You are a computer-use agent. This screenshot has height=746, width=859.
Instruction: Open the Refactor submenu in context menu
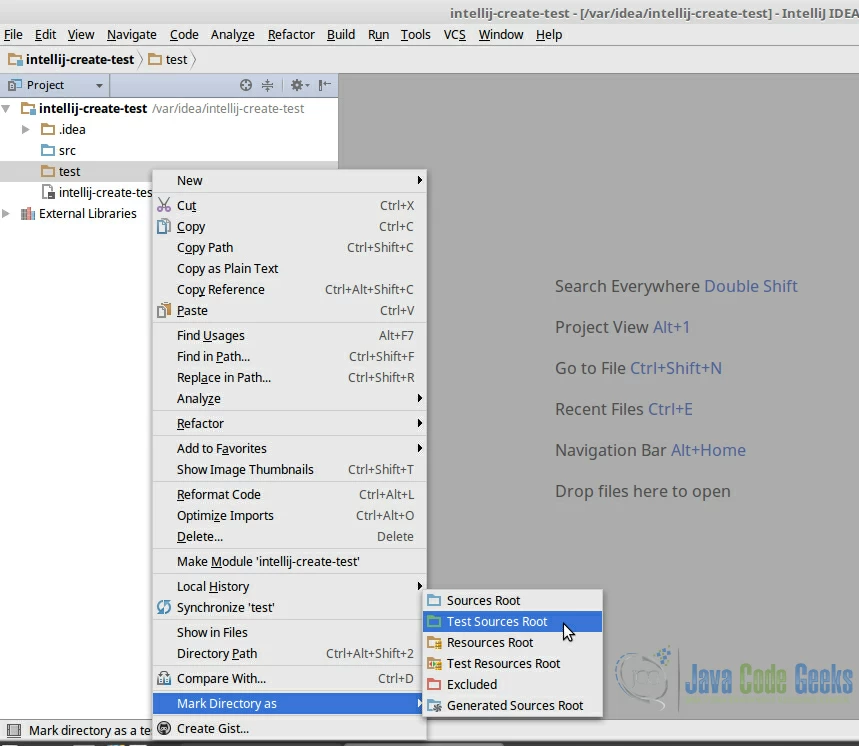click(289, 423)
